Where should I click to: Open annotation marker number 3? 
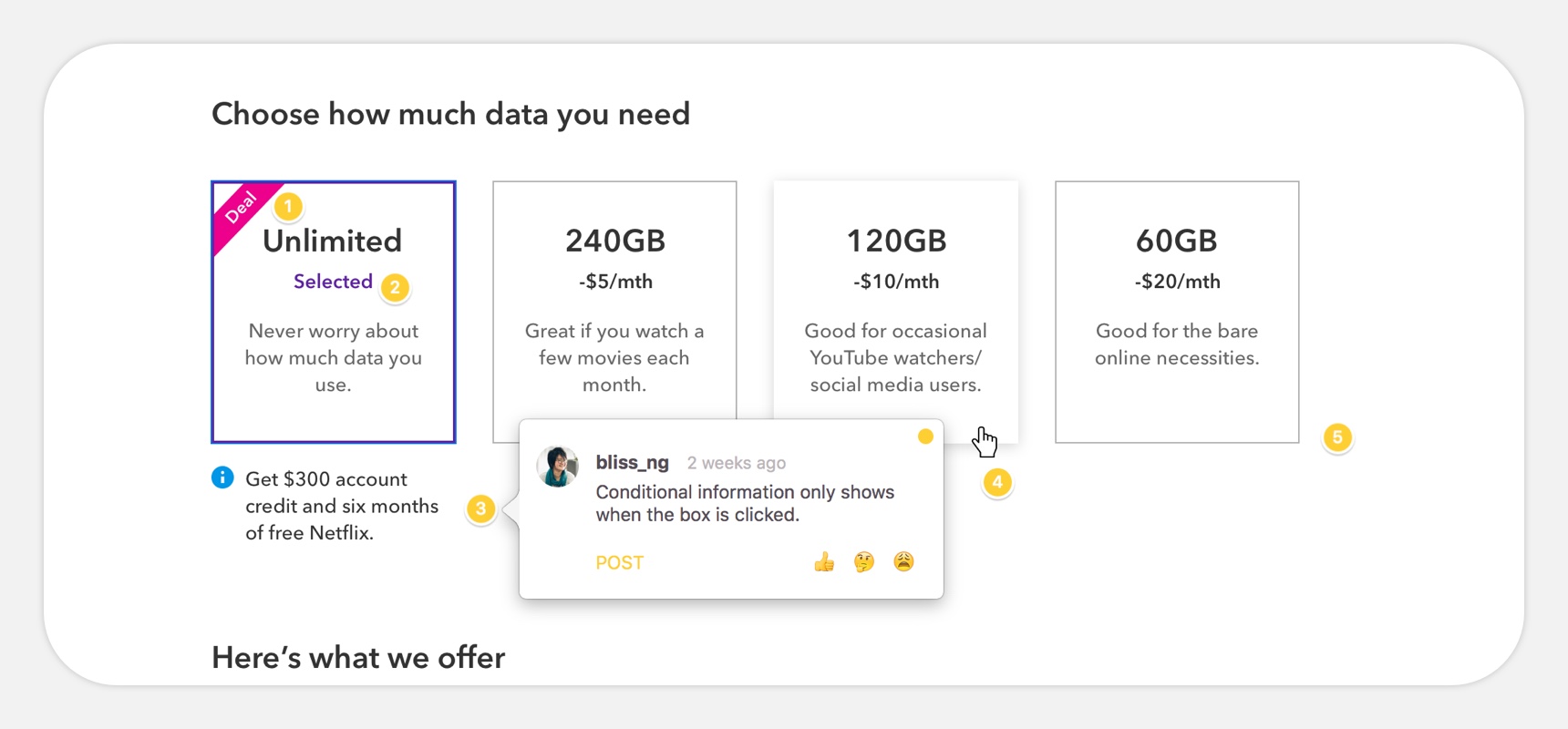(480, 508)
